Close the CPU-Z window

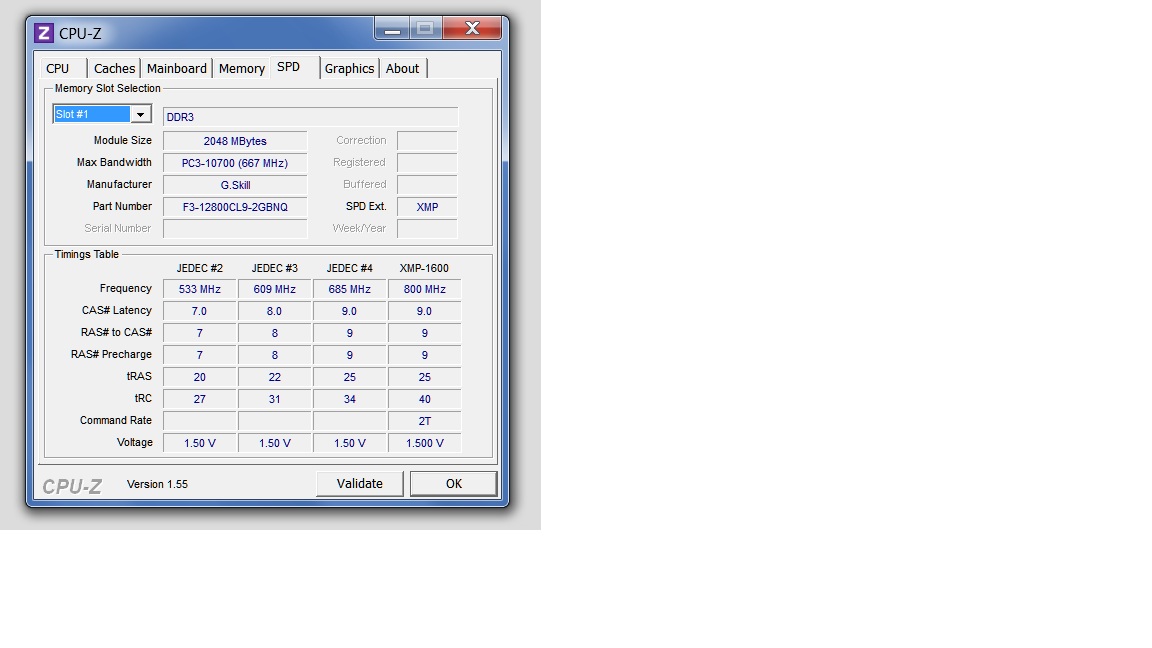coord(472,29)
